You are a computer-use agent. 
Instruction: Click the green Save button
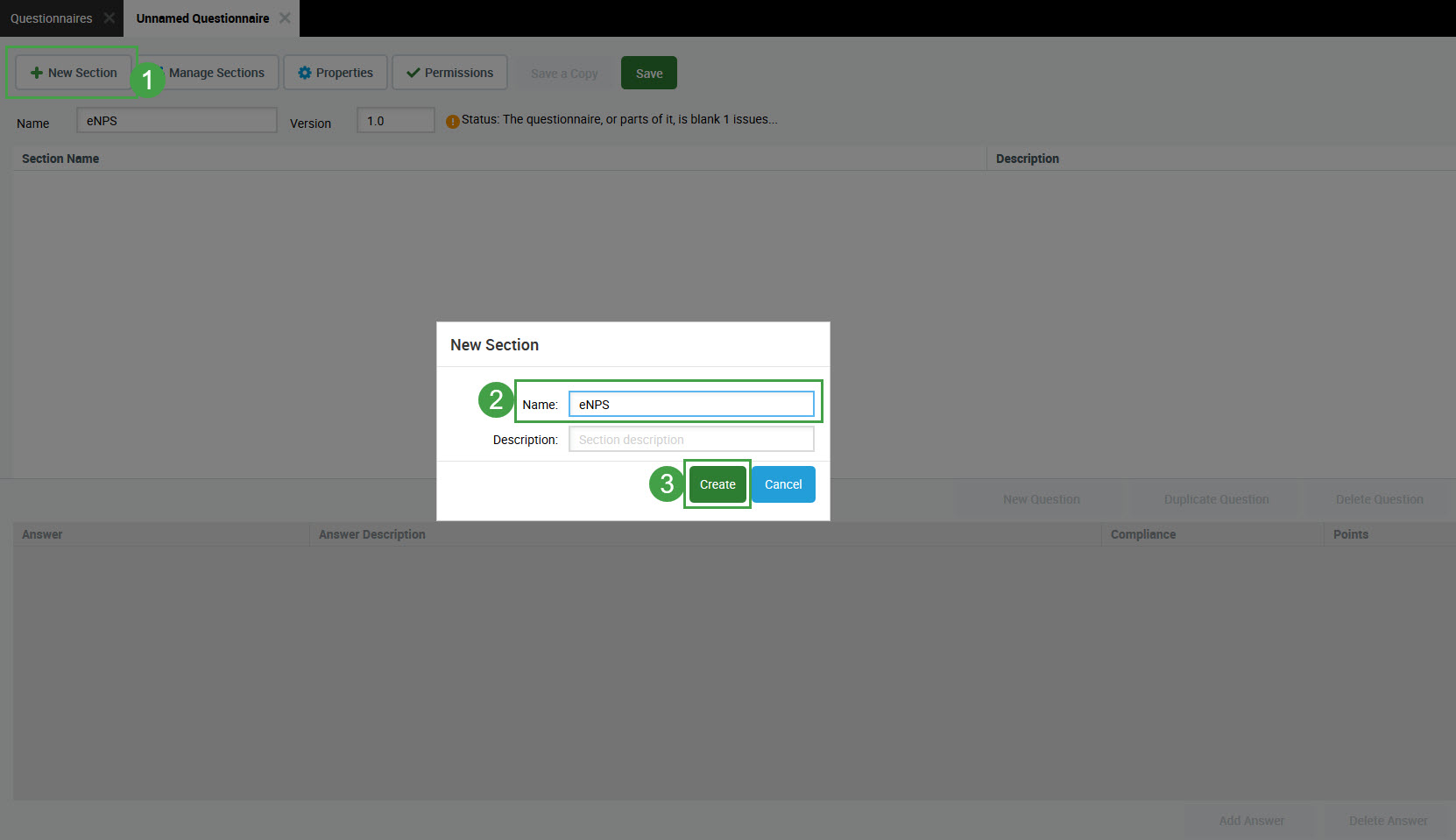click(648, 74)
